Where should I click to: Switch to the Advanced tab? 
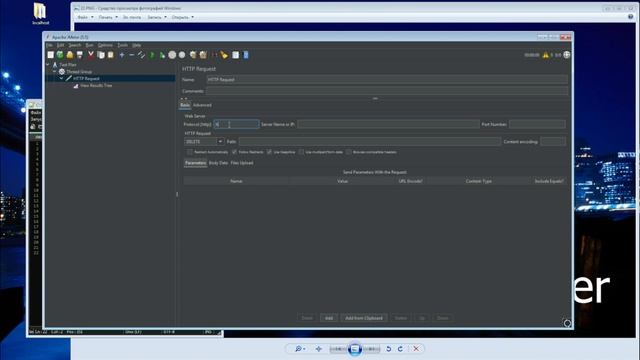coord(202,105)
